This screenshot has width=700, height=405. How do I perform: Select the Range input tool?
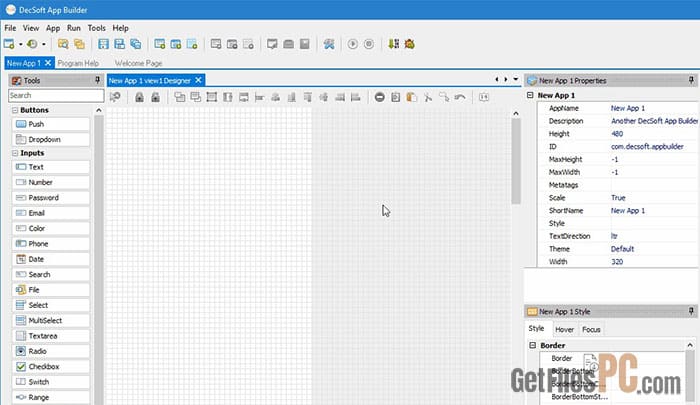51,397
